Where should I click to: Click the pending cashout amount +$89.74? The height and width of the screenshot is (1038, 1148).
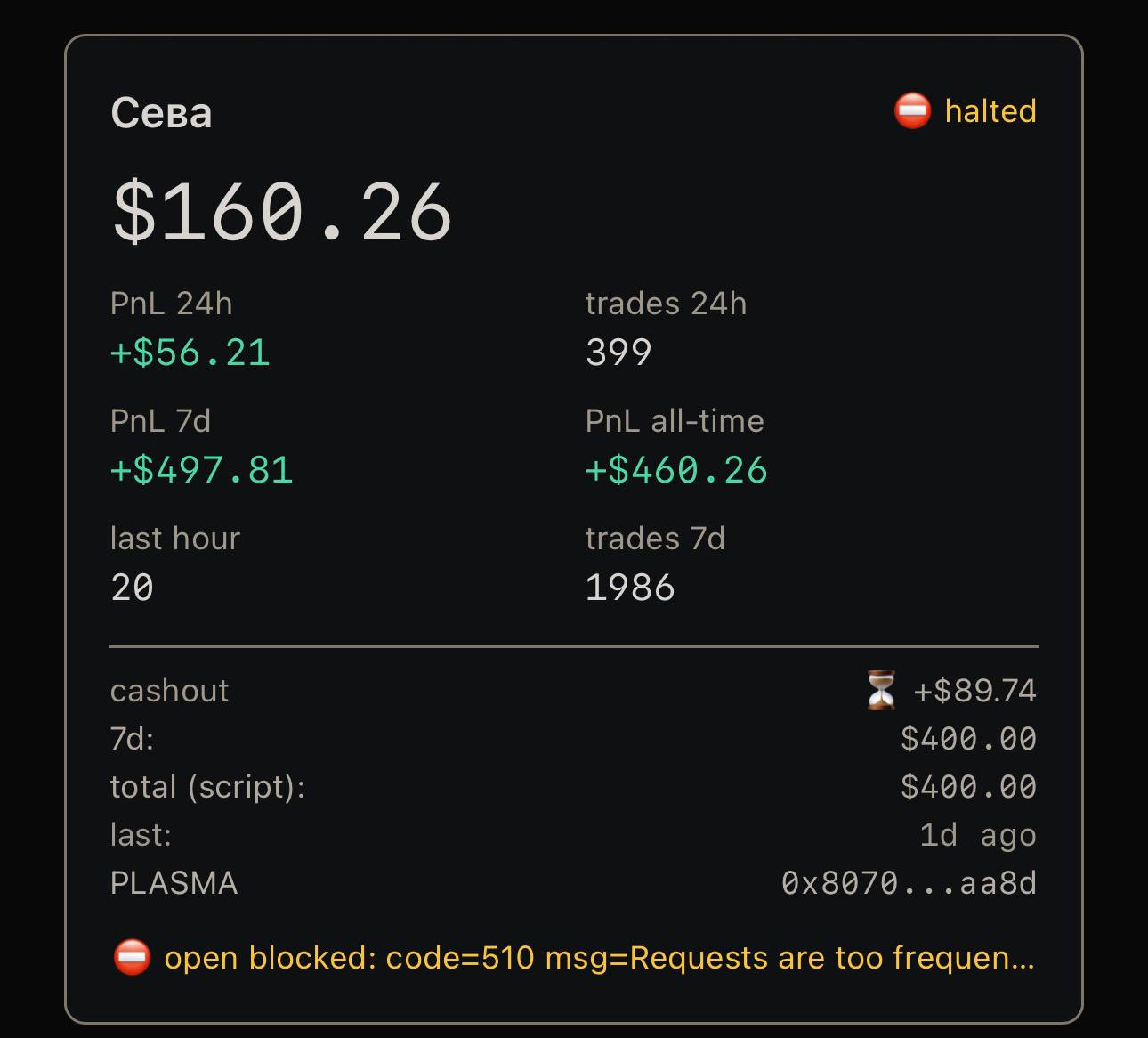click(x=975, y=691)
